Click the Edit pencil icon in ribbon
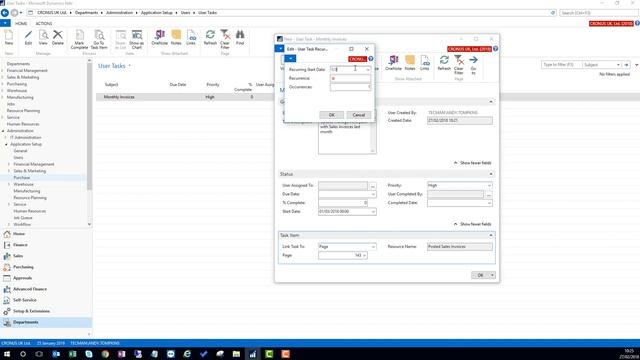 coord(28,37)
